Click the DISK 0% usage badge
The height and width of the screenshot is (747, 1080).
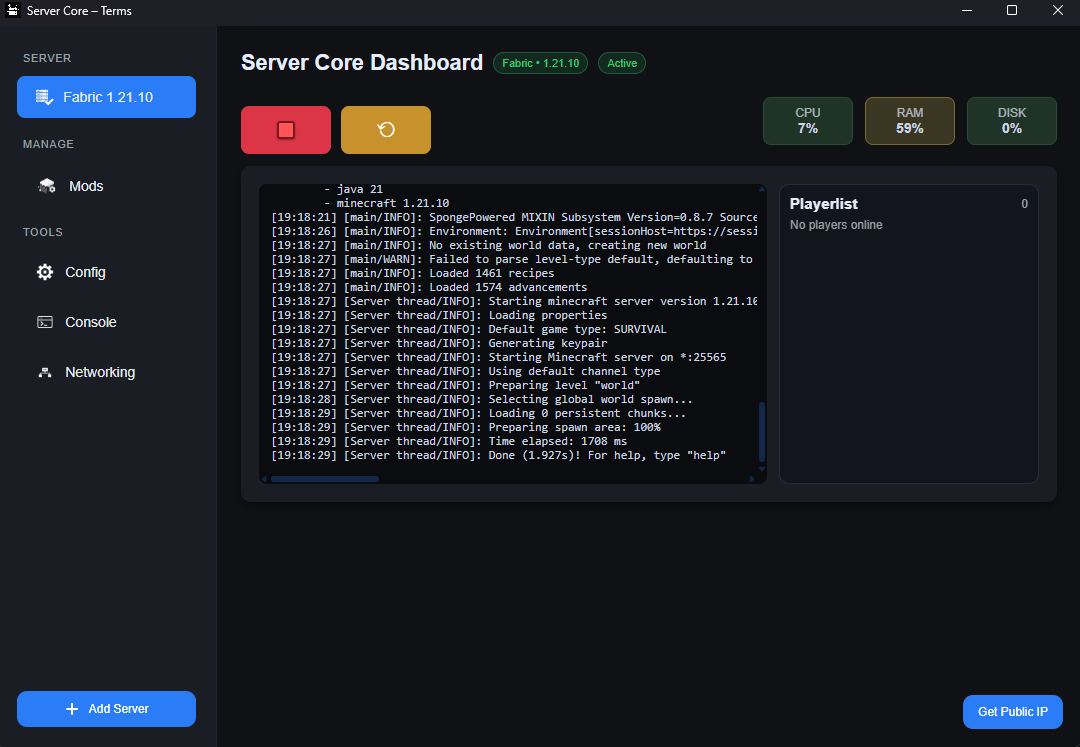pos(1011,121)
